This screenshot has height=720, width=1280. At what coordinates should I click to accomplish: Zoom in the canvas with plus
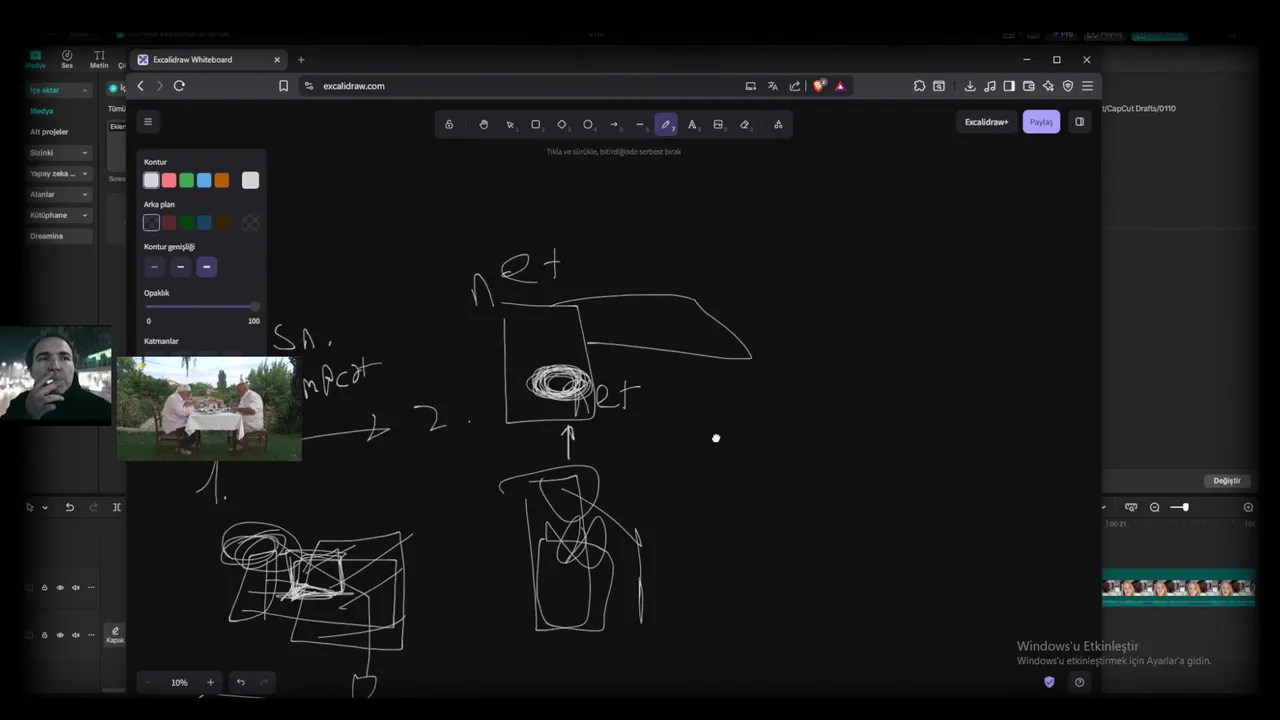210,683
